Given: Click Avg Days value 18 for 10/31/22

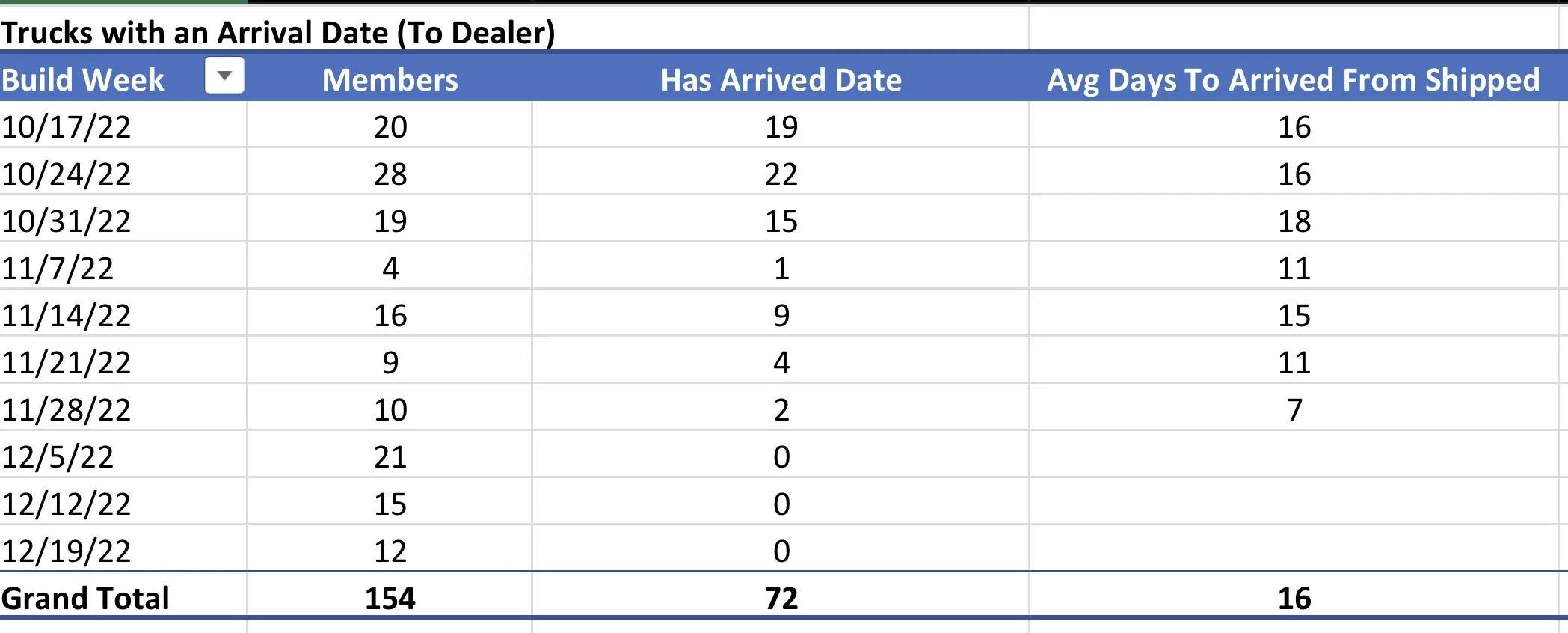Looking at the screenshot, I should 1294,221.
